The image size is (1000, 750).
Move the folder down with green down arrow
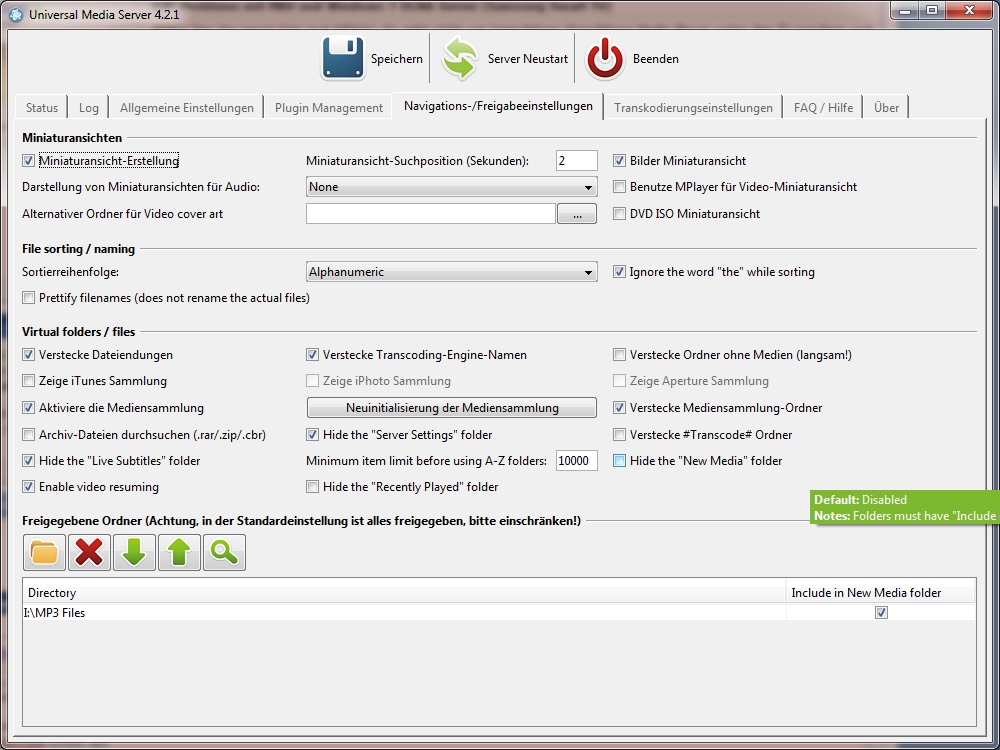[134, 552]
